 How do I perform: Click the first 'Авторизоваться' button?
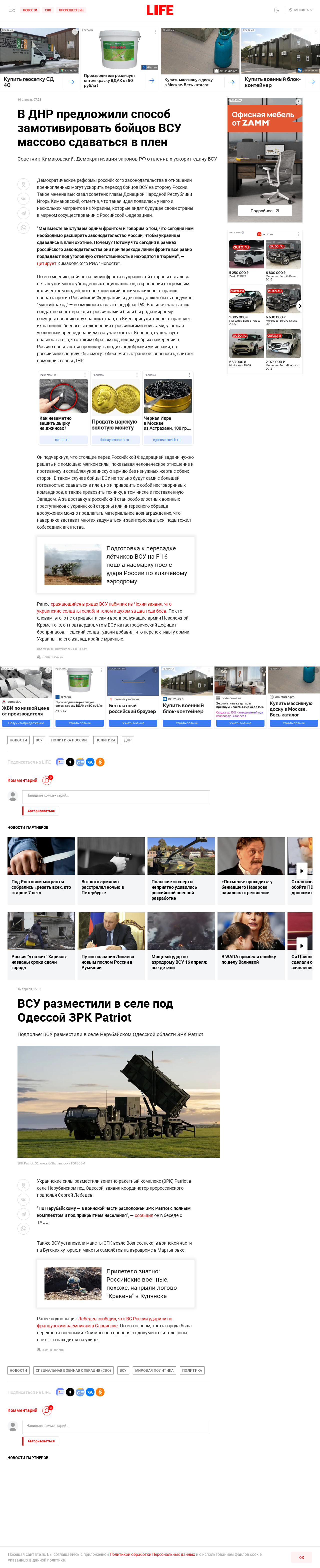pos(40,811)
